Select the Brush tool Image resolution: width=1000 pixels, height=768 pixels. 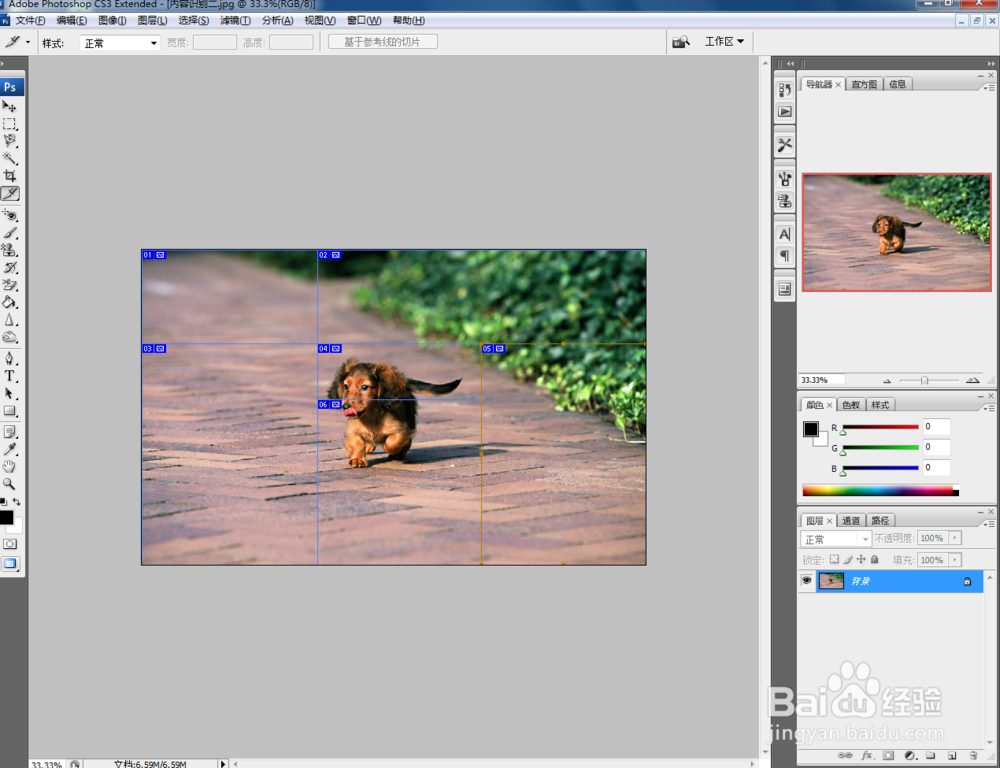click(10, 233)
